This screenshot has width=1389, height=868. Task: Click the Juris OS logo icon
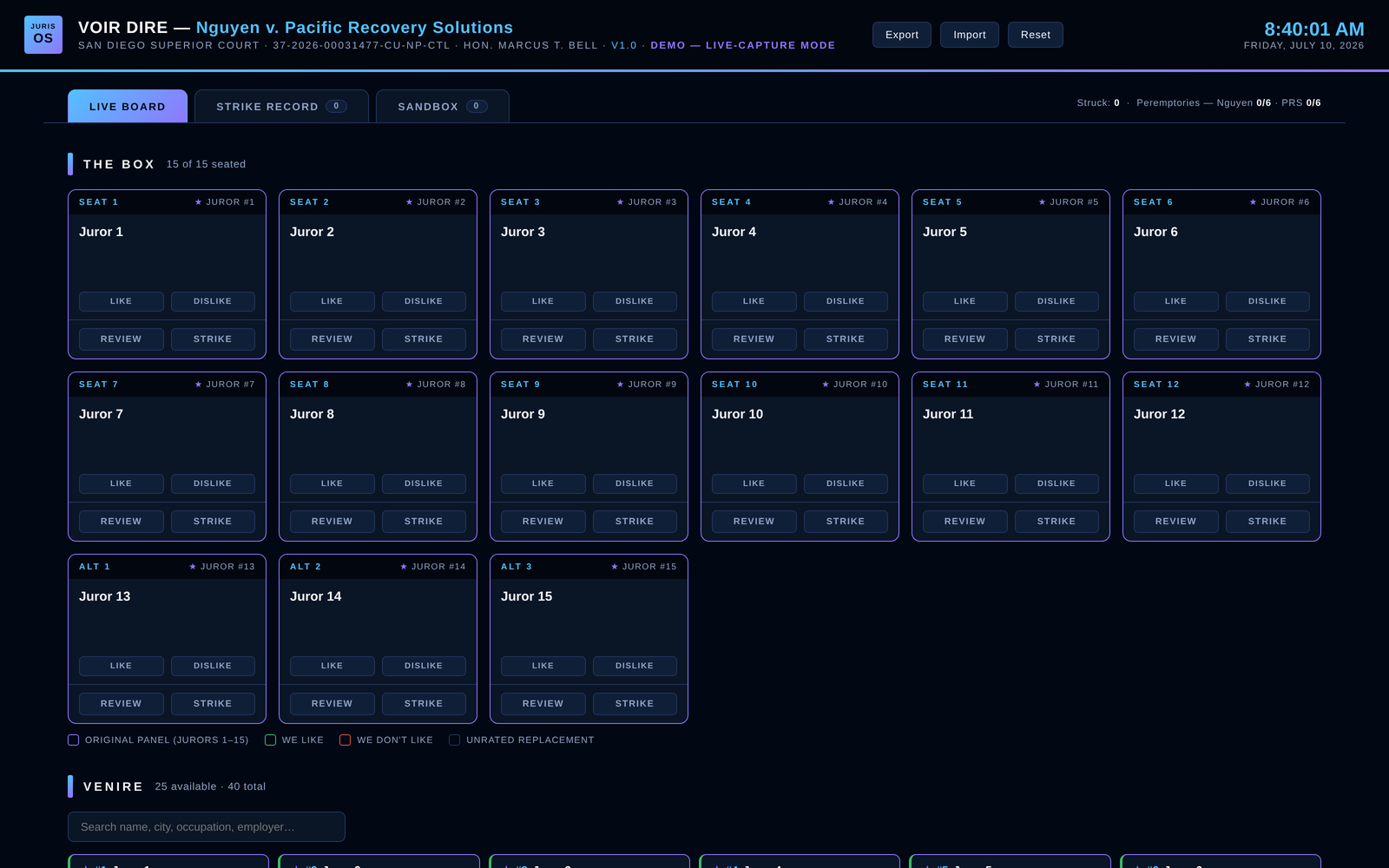(x=43, y=35)
